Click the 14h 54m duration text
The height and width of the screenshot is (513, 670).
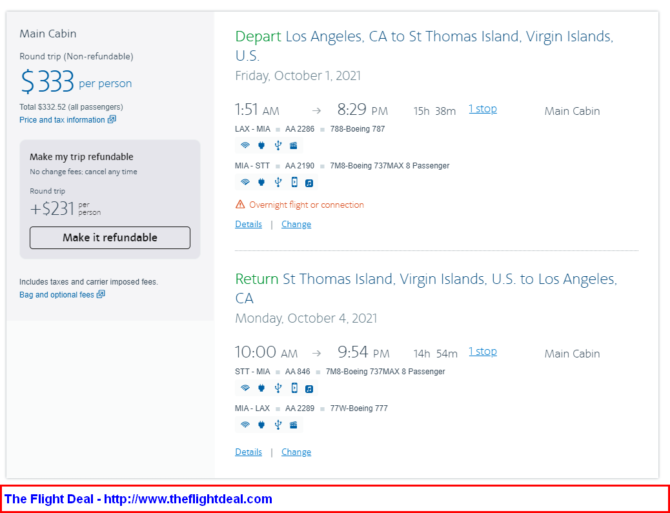435,354
